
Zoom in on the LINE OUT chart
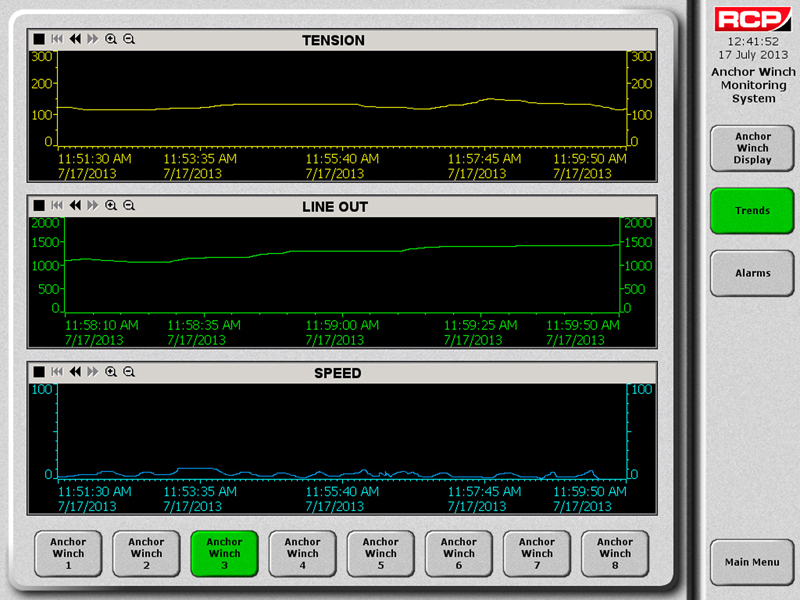point(111,205)
